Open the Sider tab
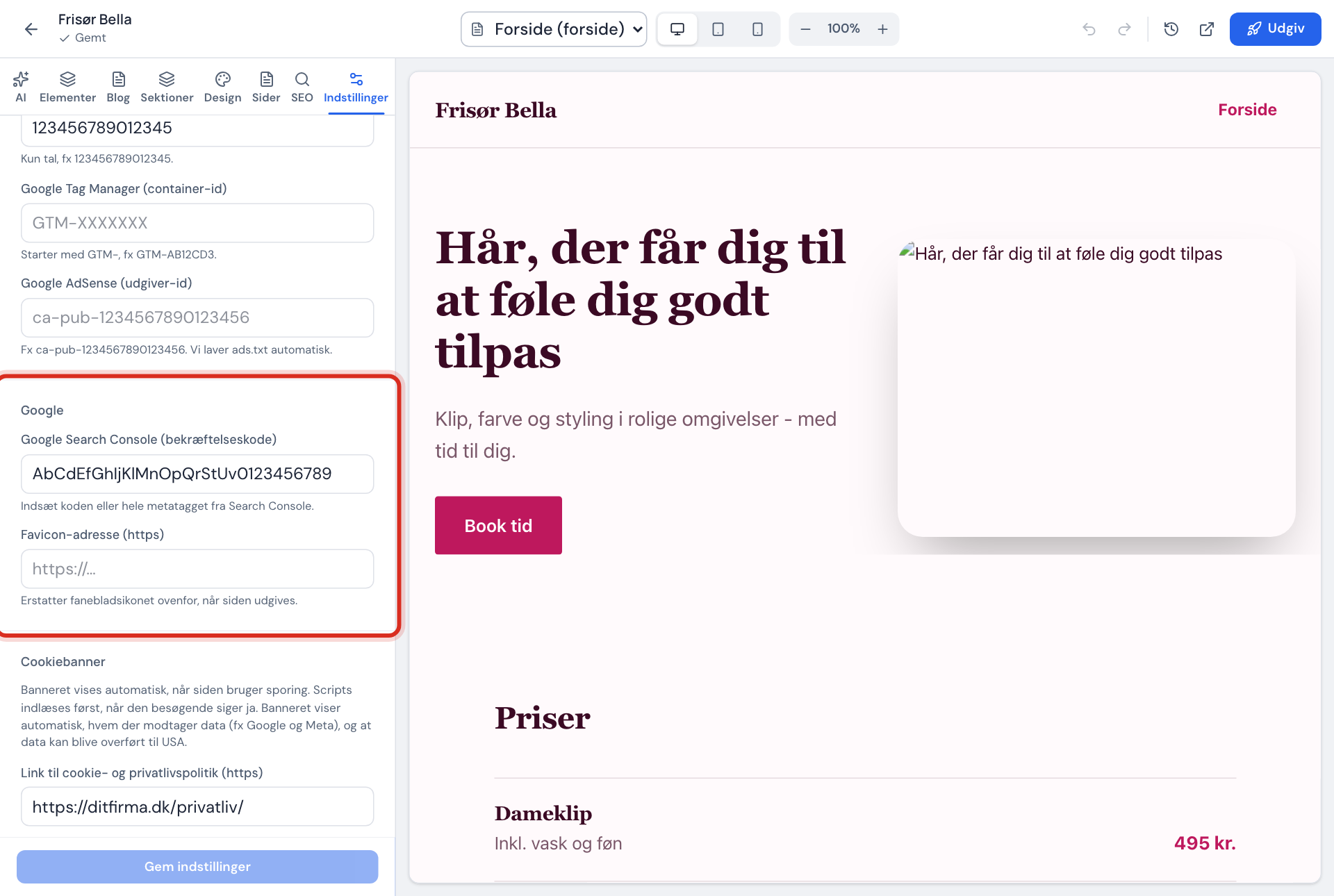This screenshot has height=896, width=1334. 266,87
